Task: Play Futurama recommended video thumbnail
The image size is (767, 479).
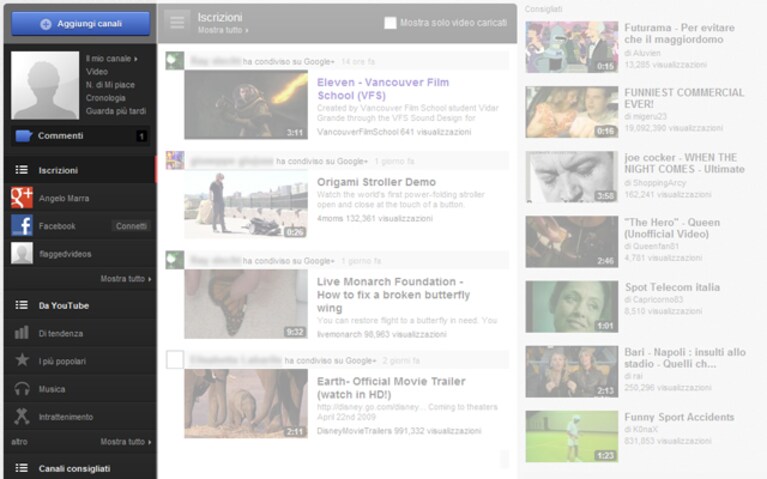Action: click(x=572, y=47)
